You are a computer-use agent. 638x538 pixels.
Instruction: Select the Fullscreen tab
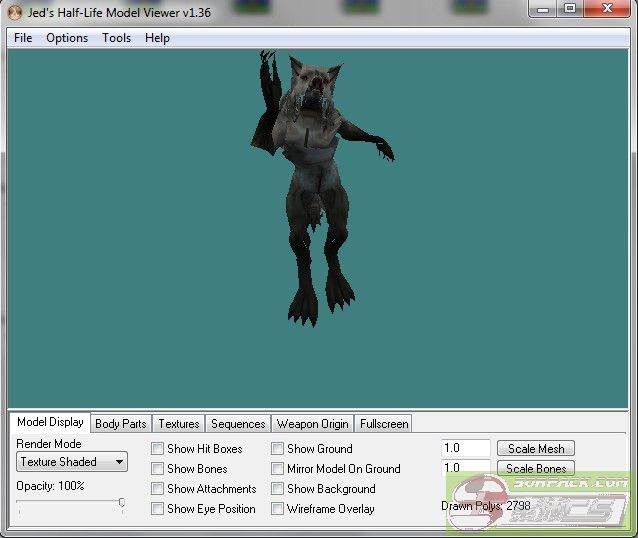coord(384,424)
